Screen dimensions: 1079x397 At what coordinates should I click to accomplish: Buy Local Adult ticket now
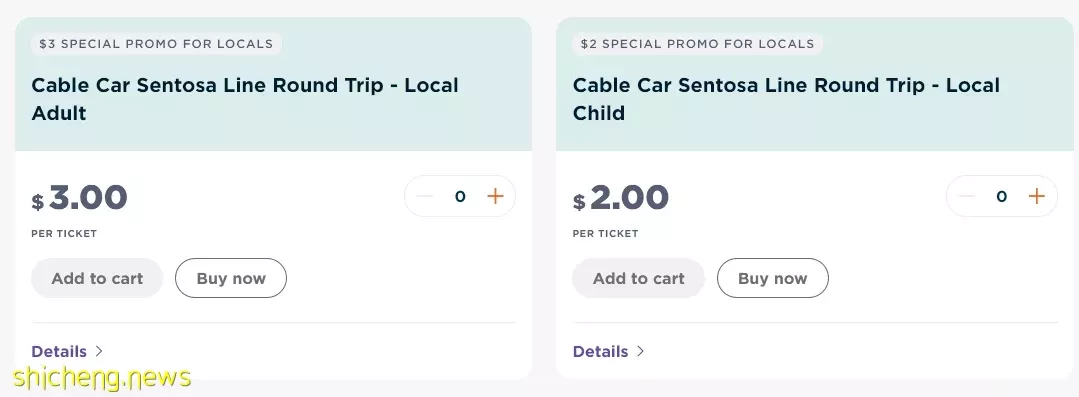click(x=231, y=278)
